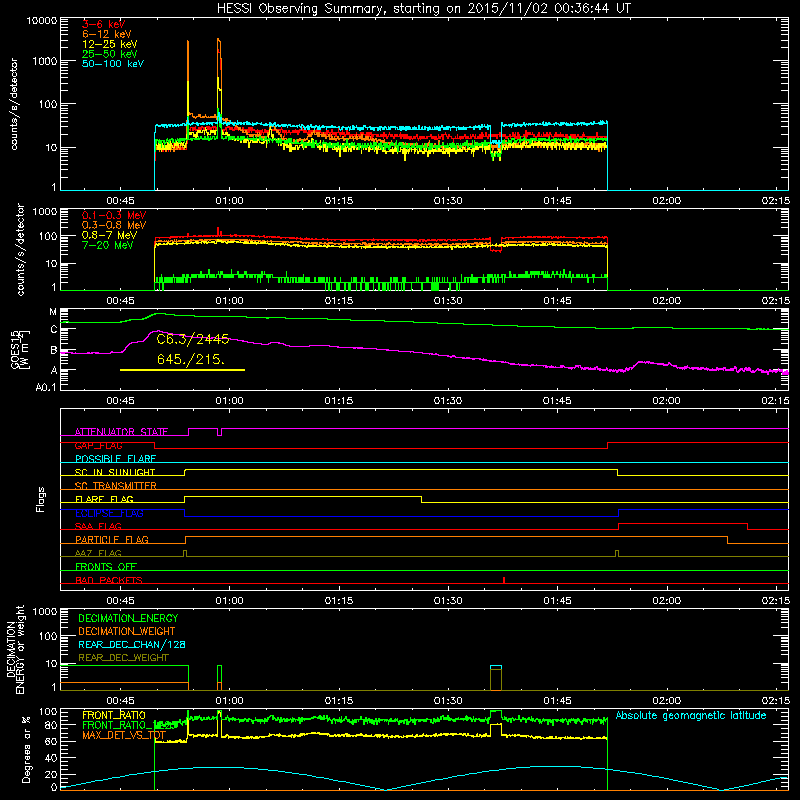Select the 'FLARE_FLAG' flag label
The width and height of the screenshot is (800, 800).
(x=104, y=499)
